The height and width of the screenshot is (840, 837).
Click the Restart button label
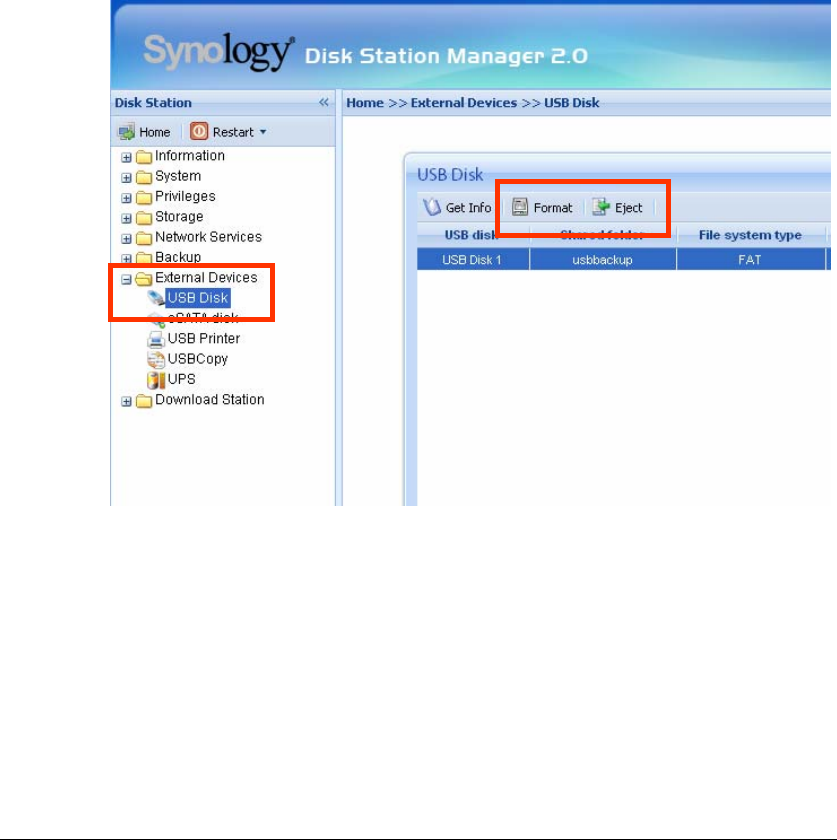[233, 132]
